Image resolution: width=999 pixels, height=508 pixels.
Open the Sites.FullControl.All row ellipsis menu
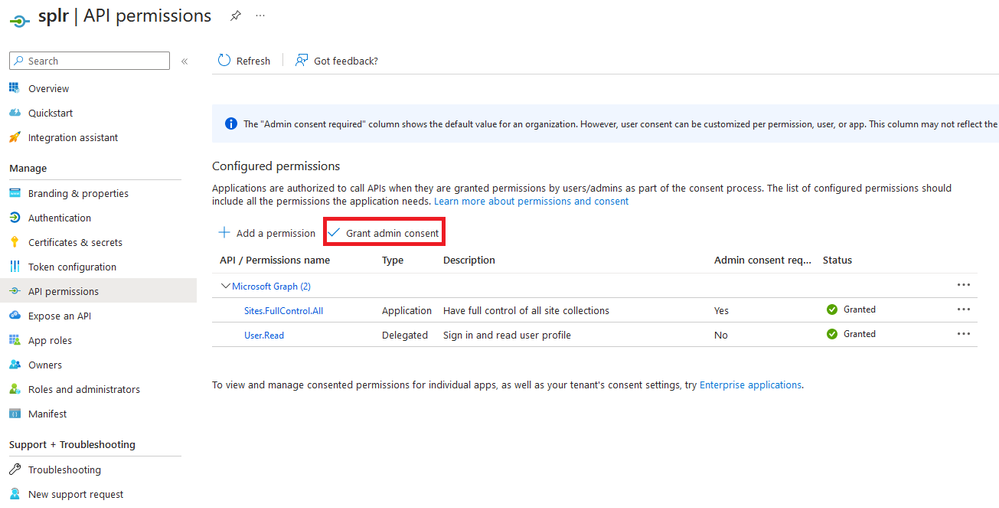point(963,310)
